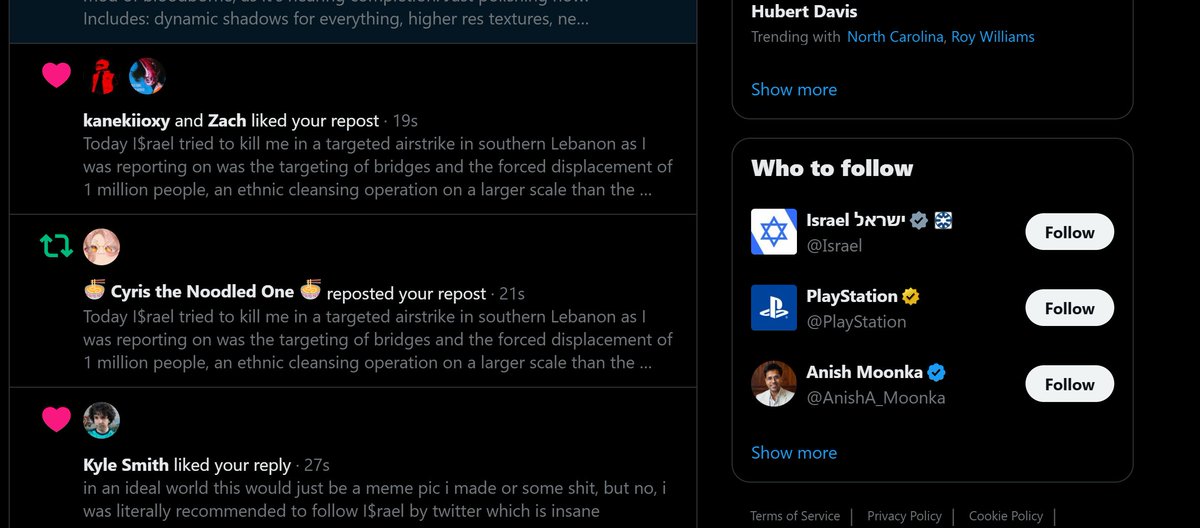Open the Cookie Policy link
This screenshot has width=1200, height=528.
1006,516
